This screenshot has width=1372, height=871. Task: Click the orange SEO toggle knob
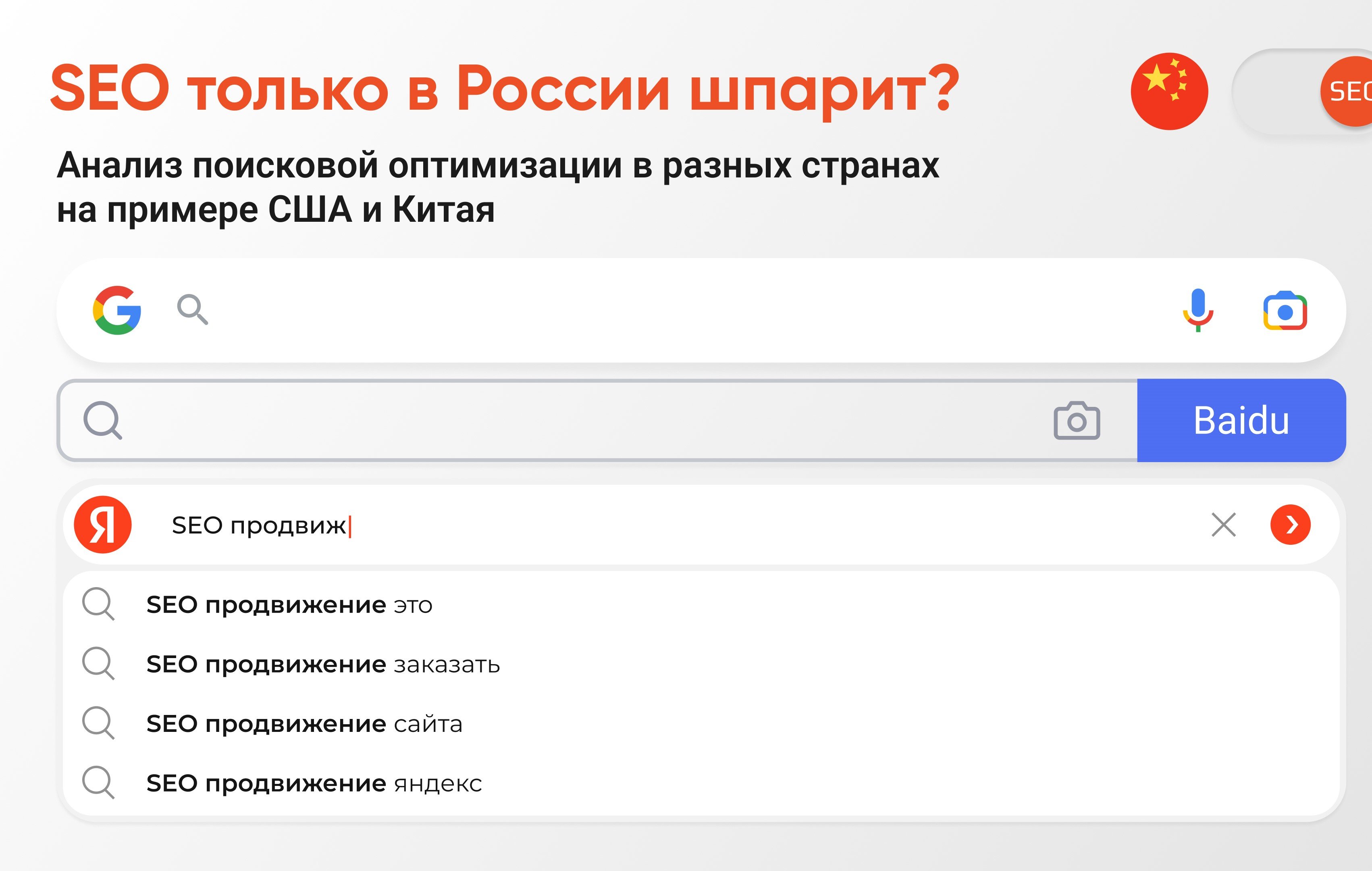[x=1348, y=91]
